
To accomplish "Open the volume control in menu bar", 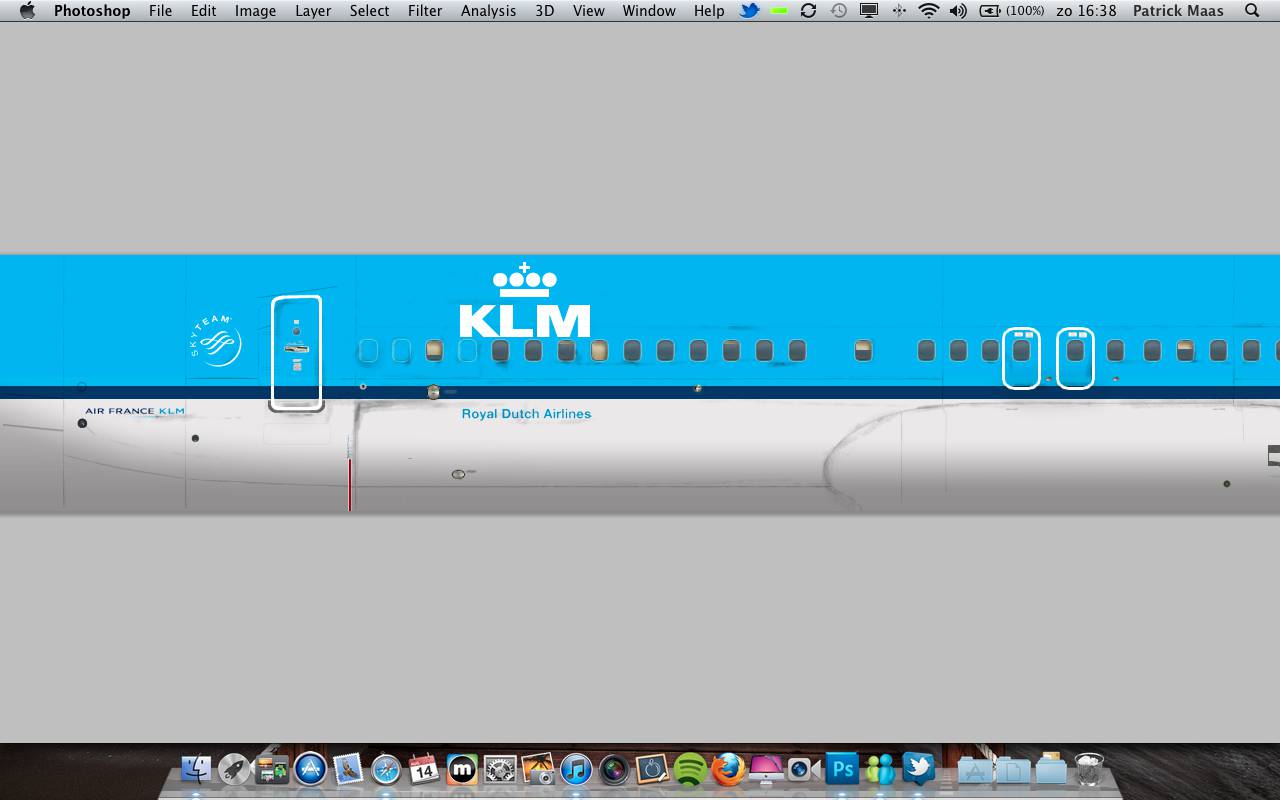I will click(x=958, y=11).
